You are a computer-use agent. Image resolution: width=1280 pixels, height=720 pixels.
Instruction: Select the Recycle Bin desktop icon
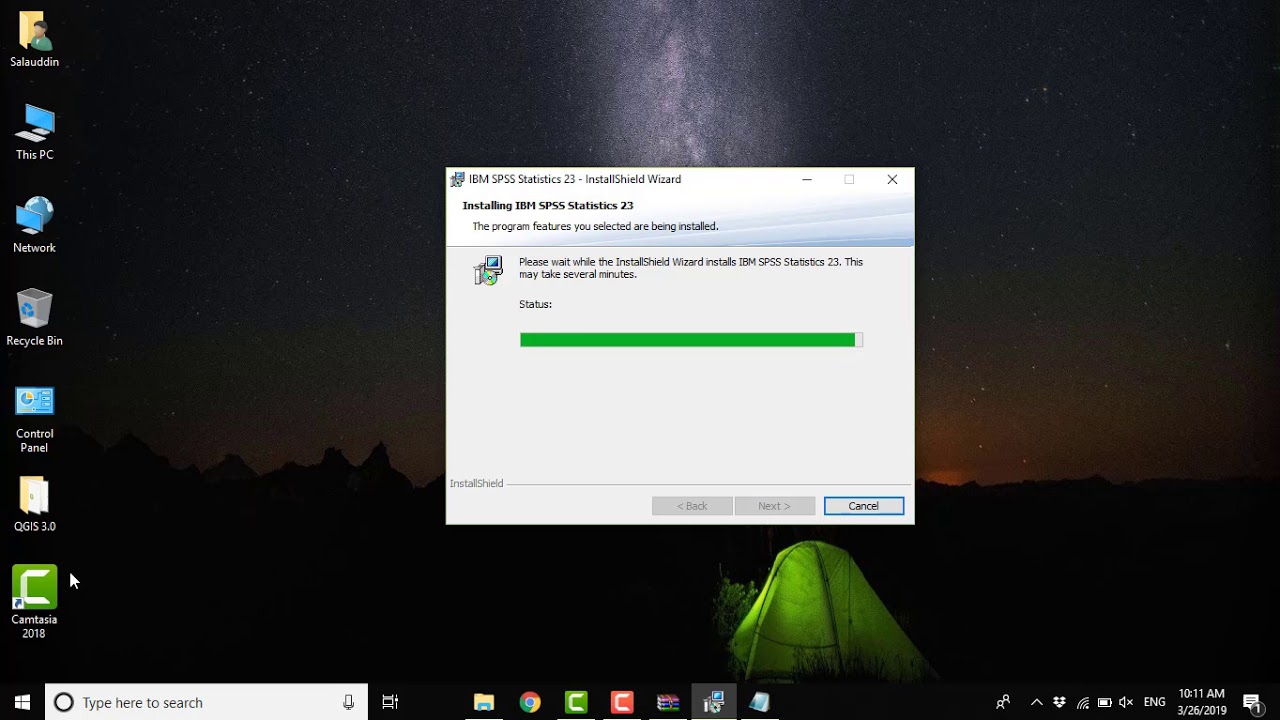tap(34, 319)
